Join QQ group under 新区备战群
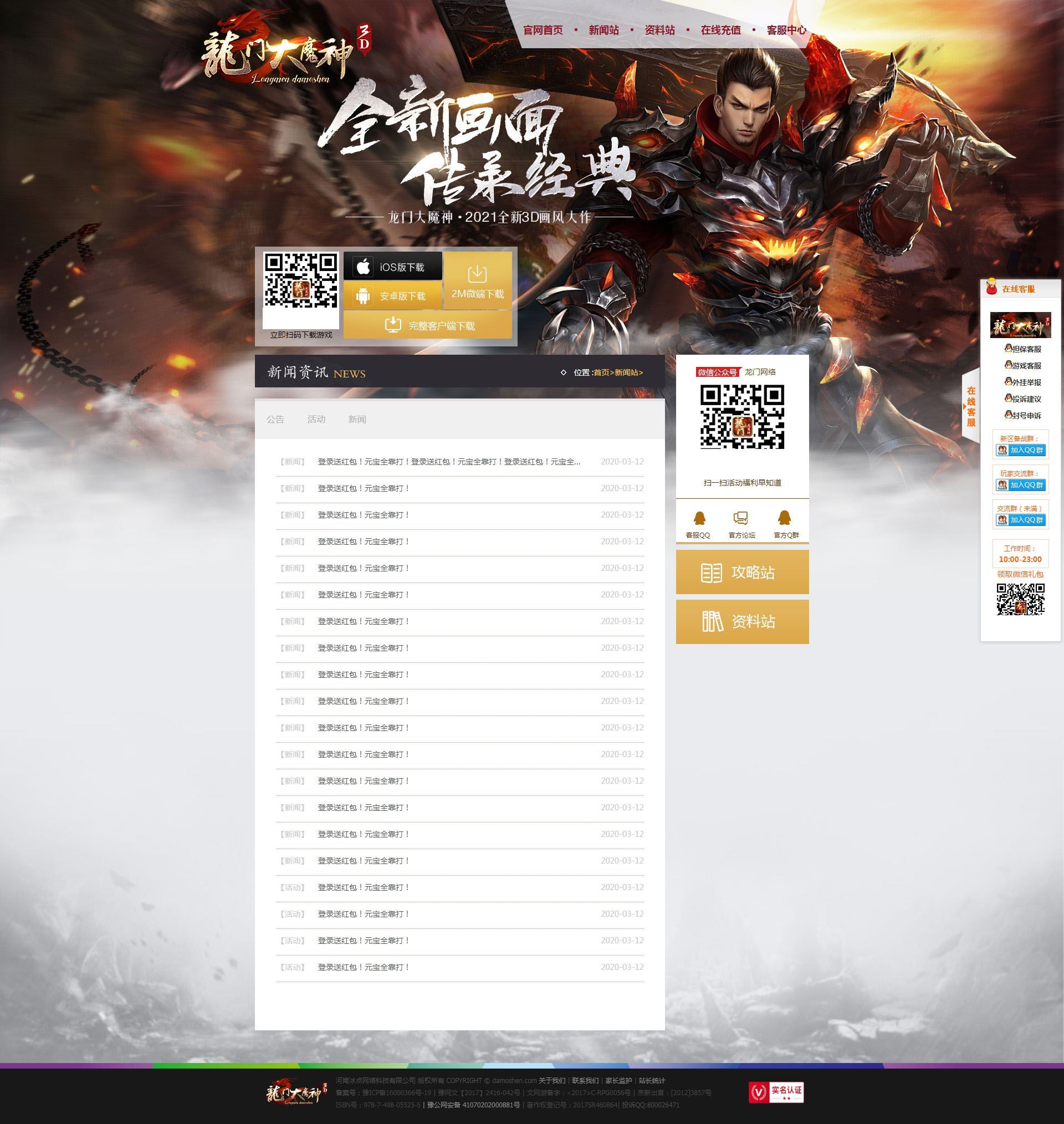The height and width of the screenshot is (1124, 1064). (x=1020, y=449)
